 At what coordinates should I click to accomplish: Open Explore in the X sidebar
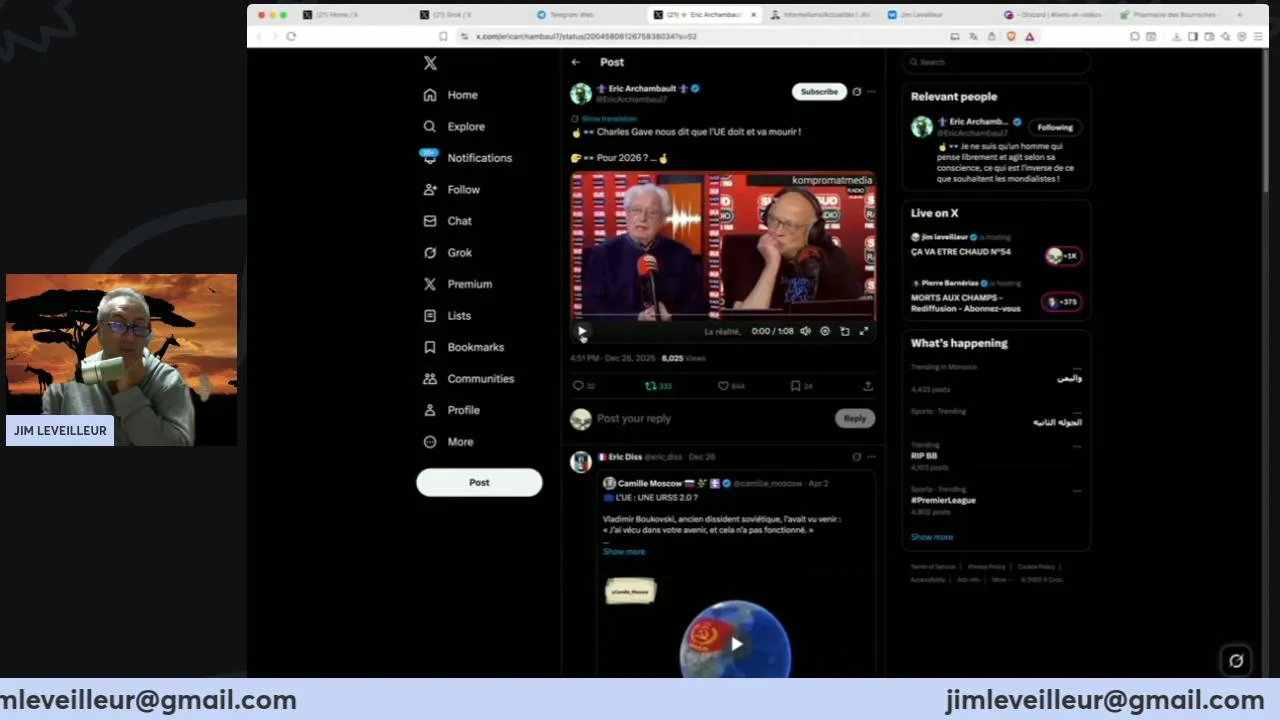point(454,126)
